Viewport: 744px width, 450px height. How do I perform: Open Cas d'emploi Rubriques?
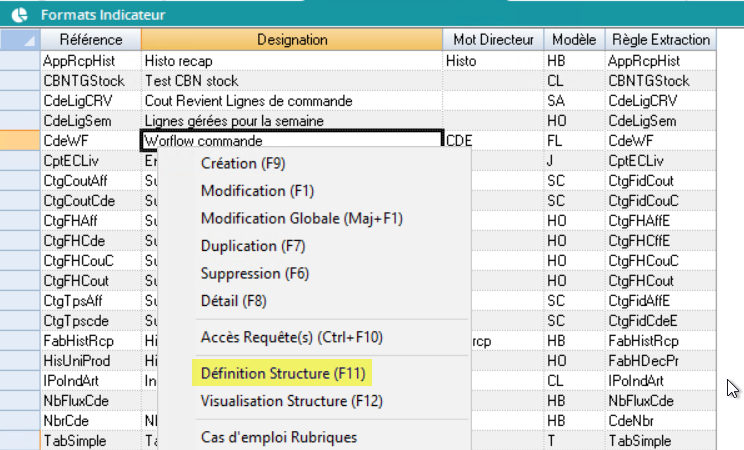coord(279,436)
